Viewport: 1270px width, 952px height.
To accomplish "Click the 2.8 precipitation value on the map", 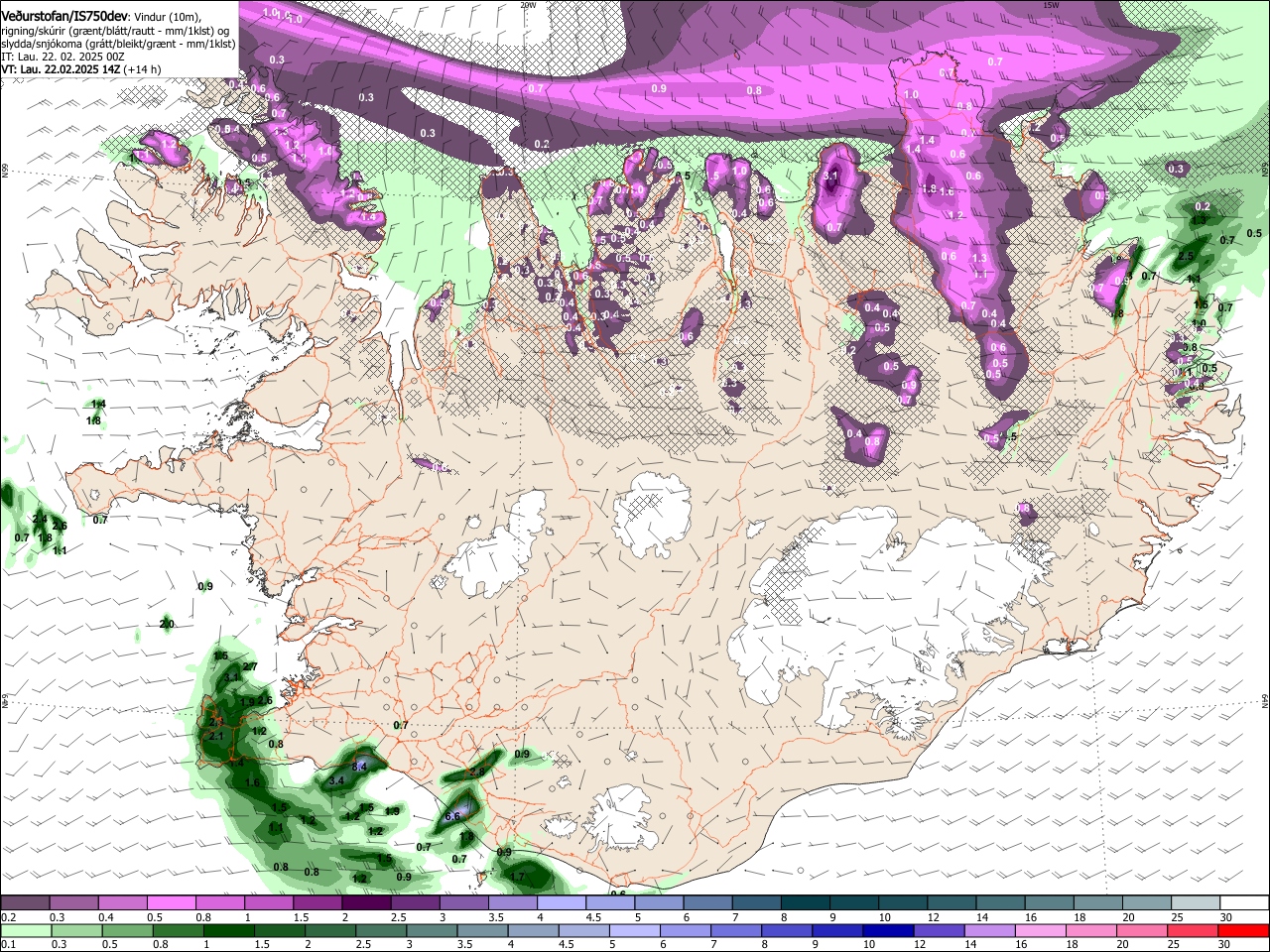I will coord(477,772).
